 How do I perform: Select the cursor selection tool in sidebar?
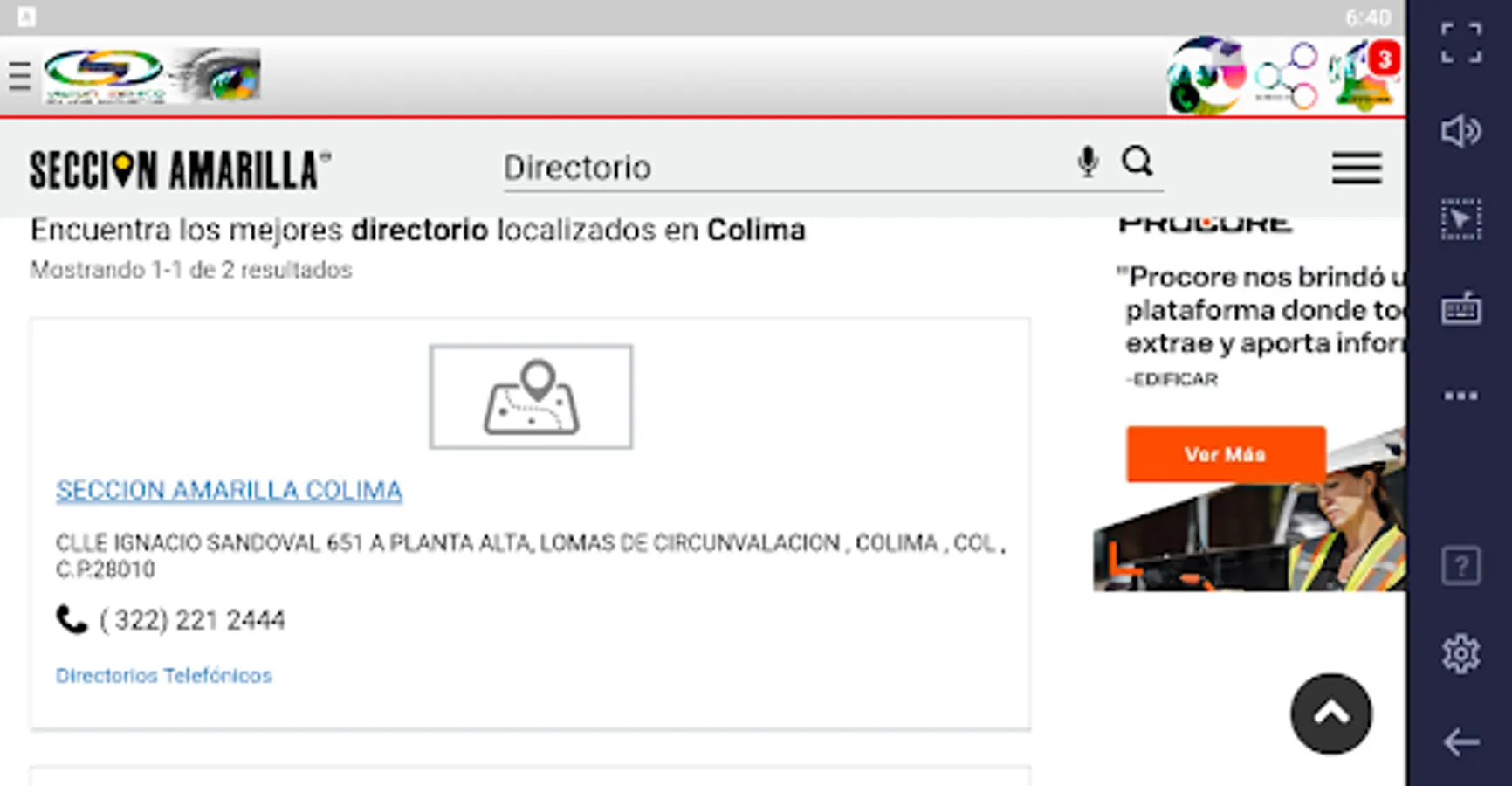[1460, 219]
